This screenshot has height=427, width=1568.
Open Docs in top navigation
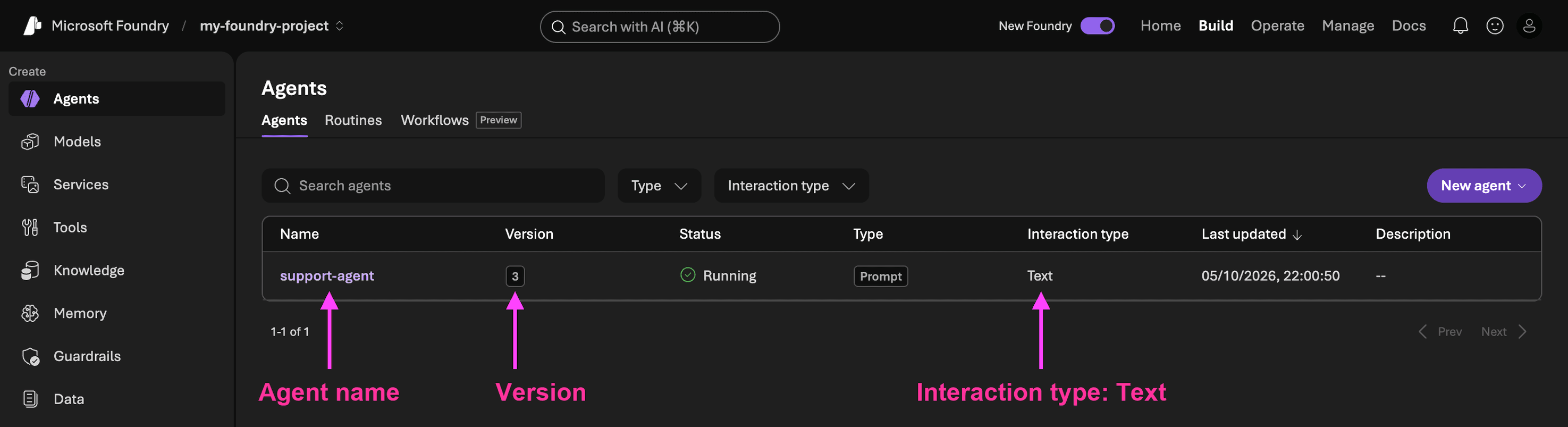click(x=1409, y=26)
